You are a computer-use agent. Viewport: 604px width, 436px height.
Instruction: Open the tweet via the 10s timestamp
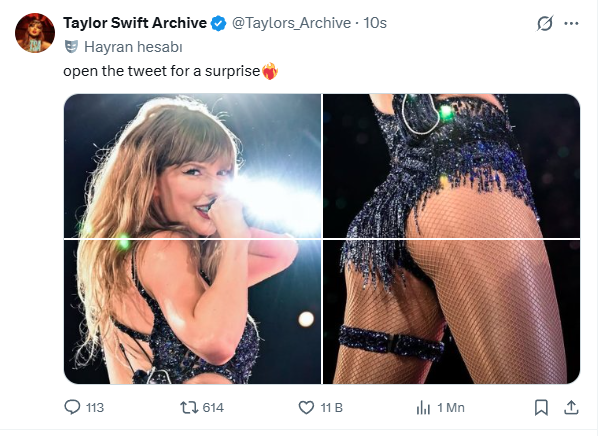[x=376, y=22]
